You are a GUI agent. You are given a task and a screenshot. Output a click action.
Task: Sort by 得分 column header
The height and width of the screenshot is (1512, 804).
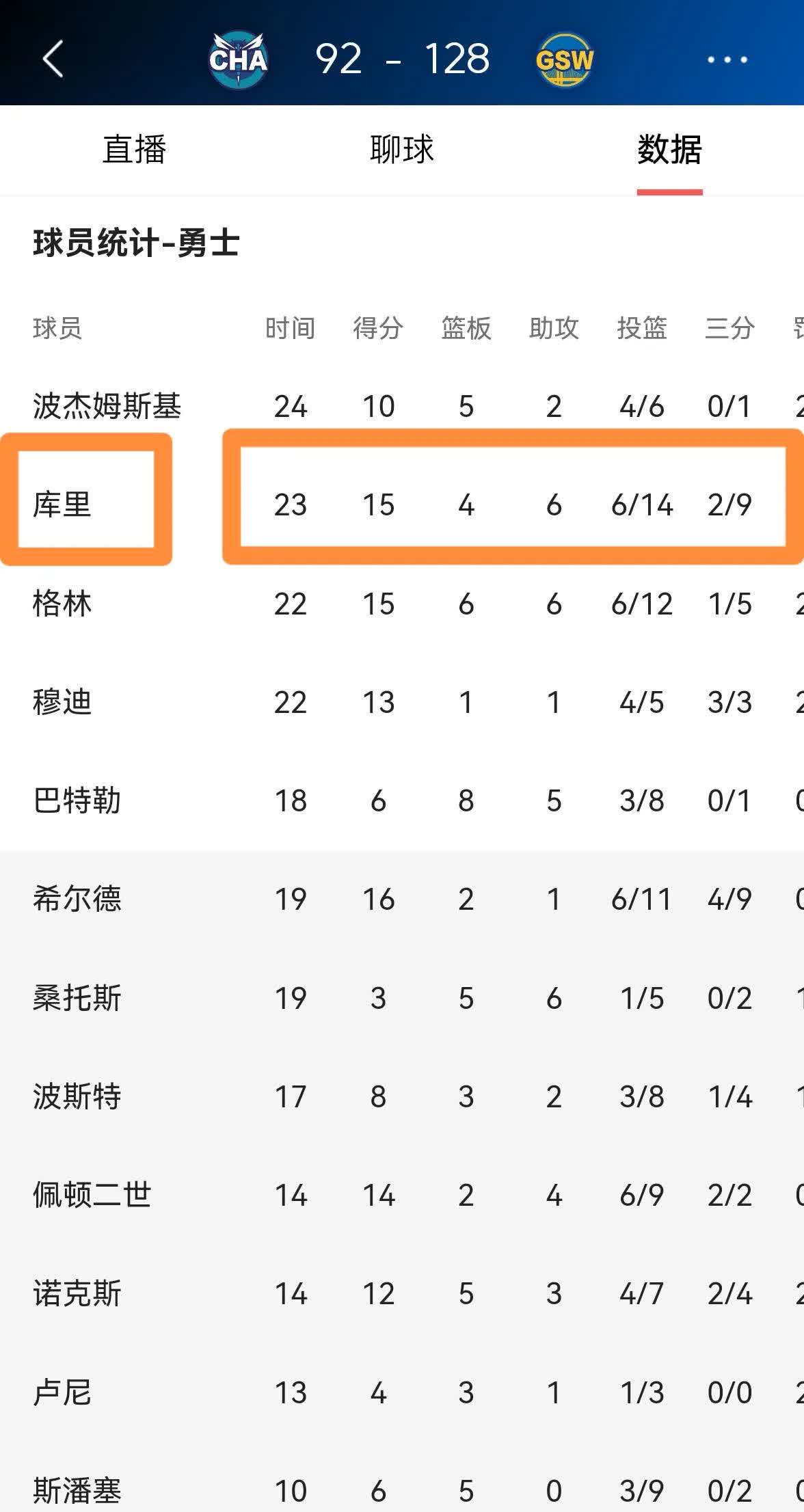(x=377, y=329)
